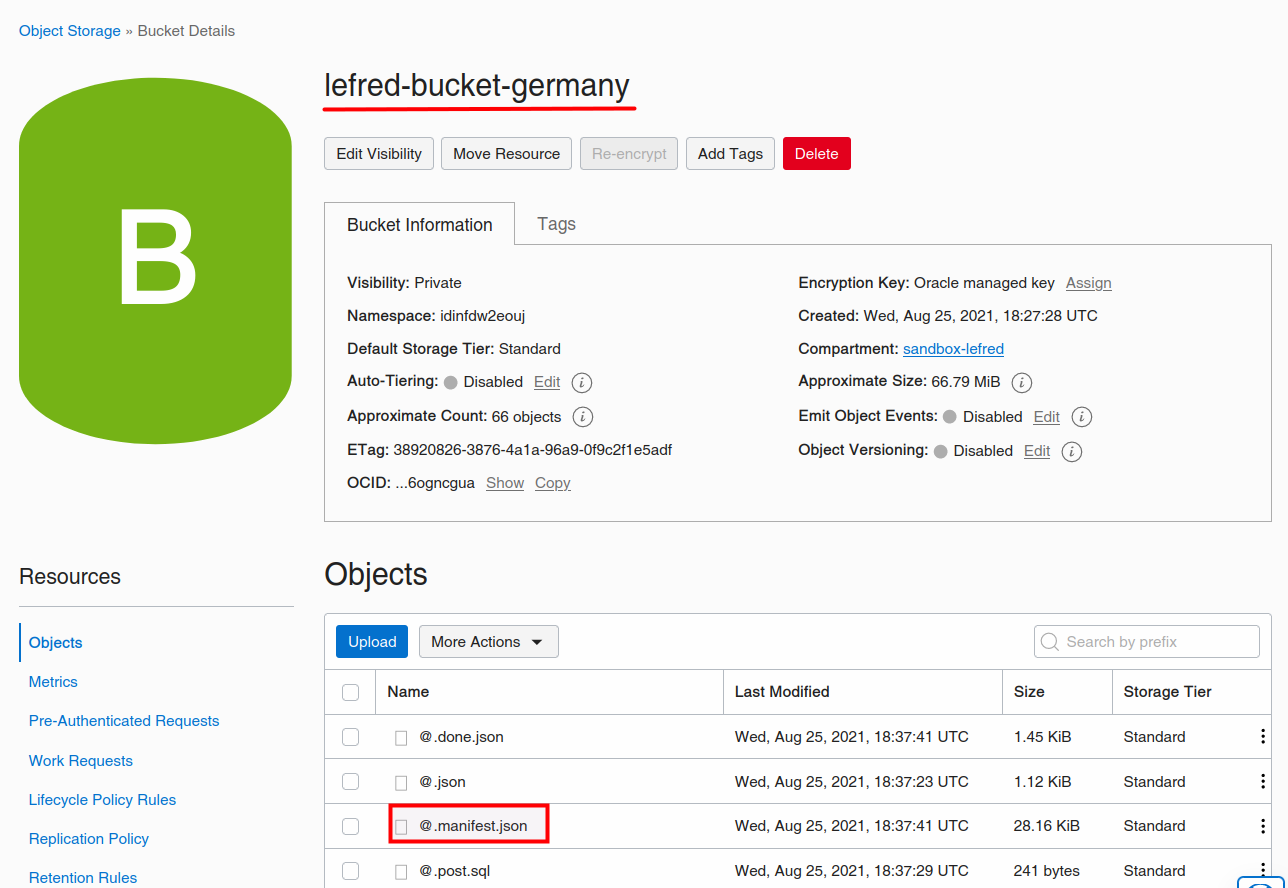Click the 28.16 KiB size cell
This screenshot has width=1288, height=888.
[1046, 826]
